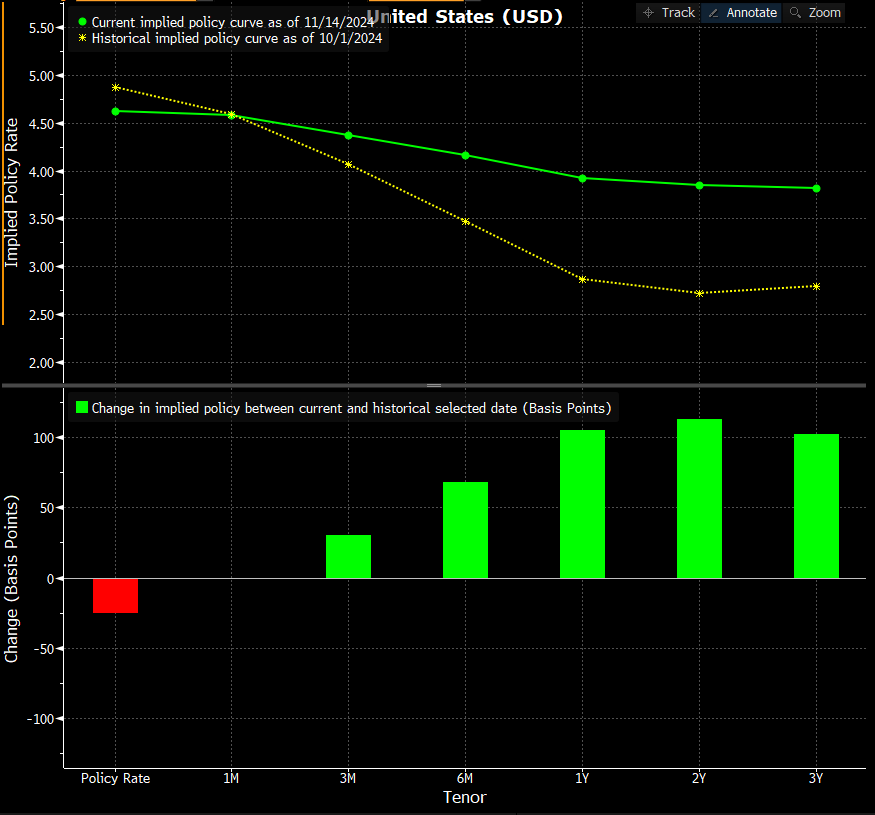Click the 'Implied Policy Rate' y-axis title
Viewport: 875px width, 815px height.
12,193
